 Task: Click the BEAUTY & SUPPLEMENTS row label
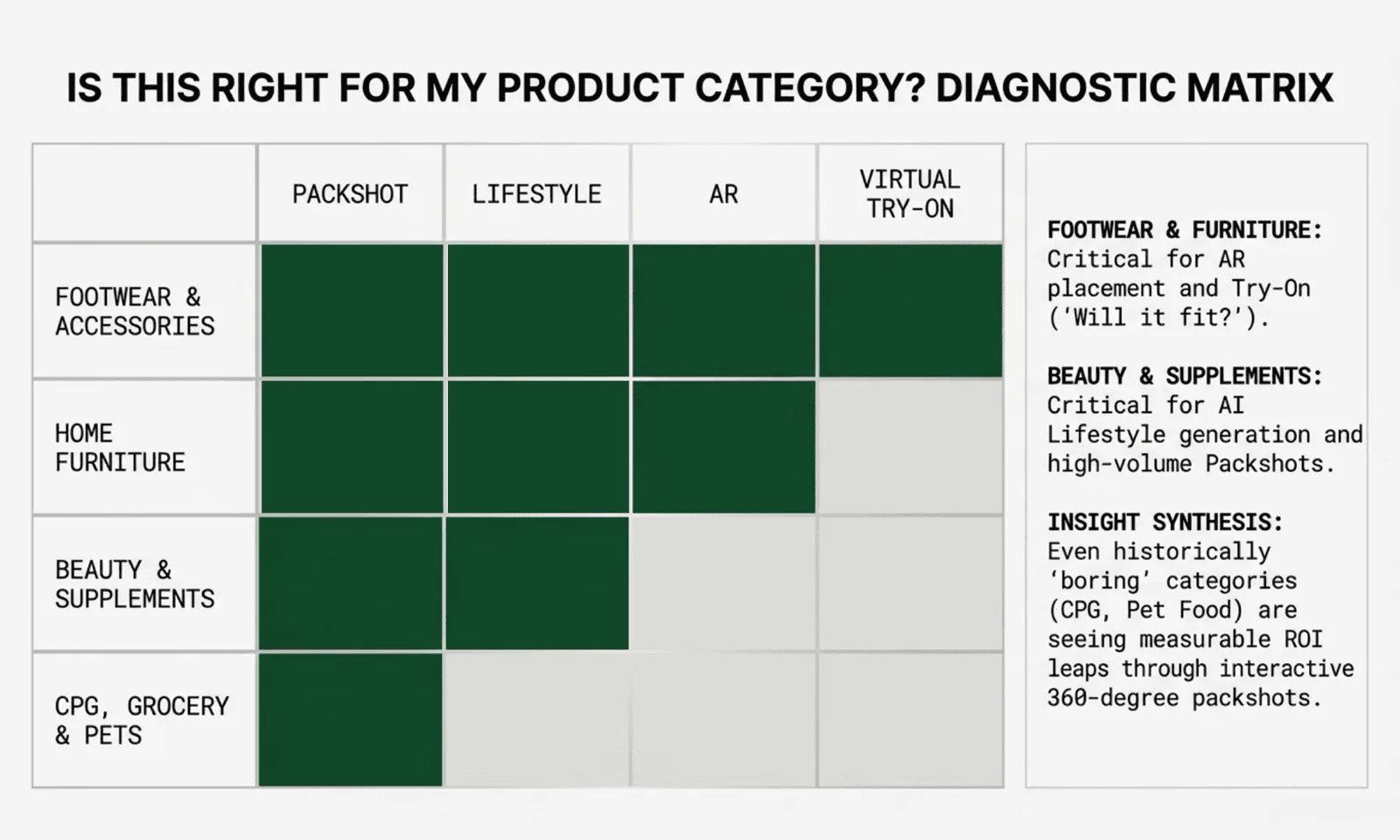click(x=135, y=584)
